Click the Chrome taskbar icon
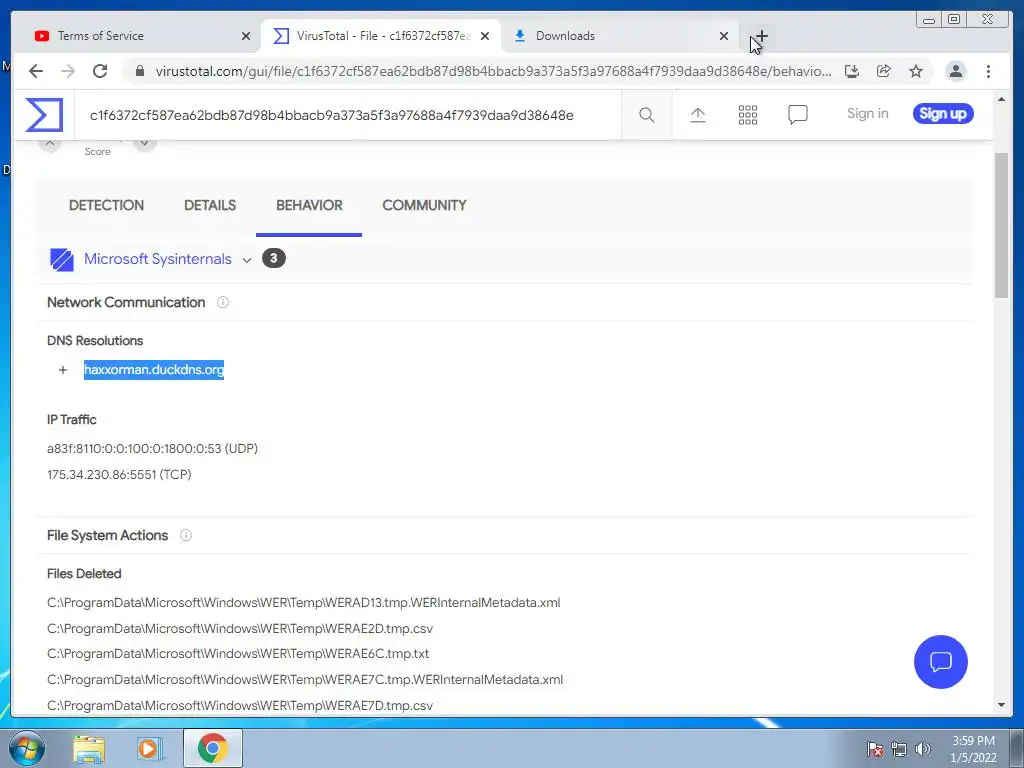The image size is (1024, 768). point(212,749)
